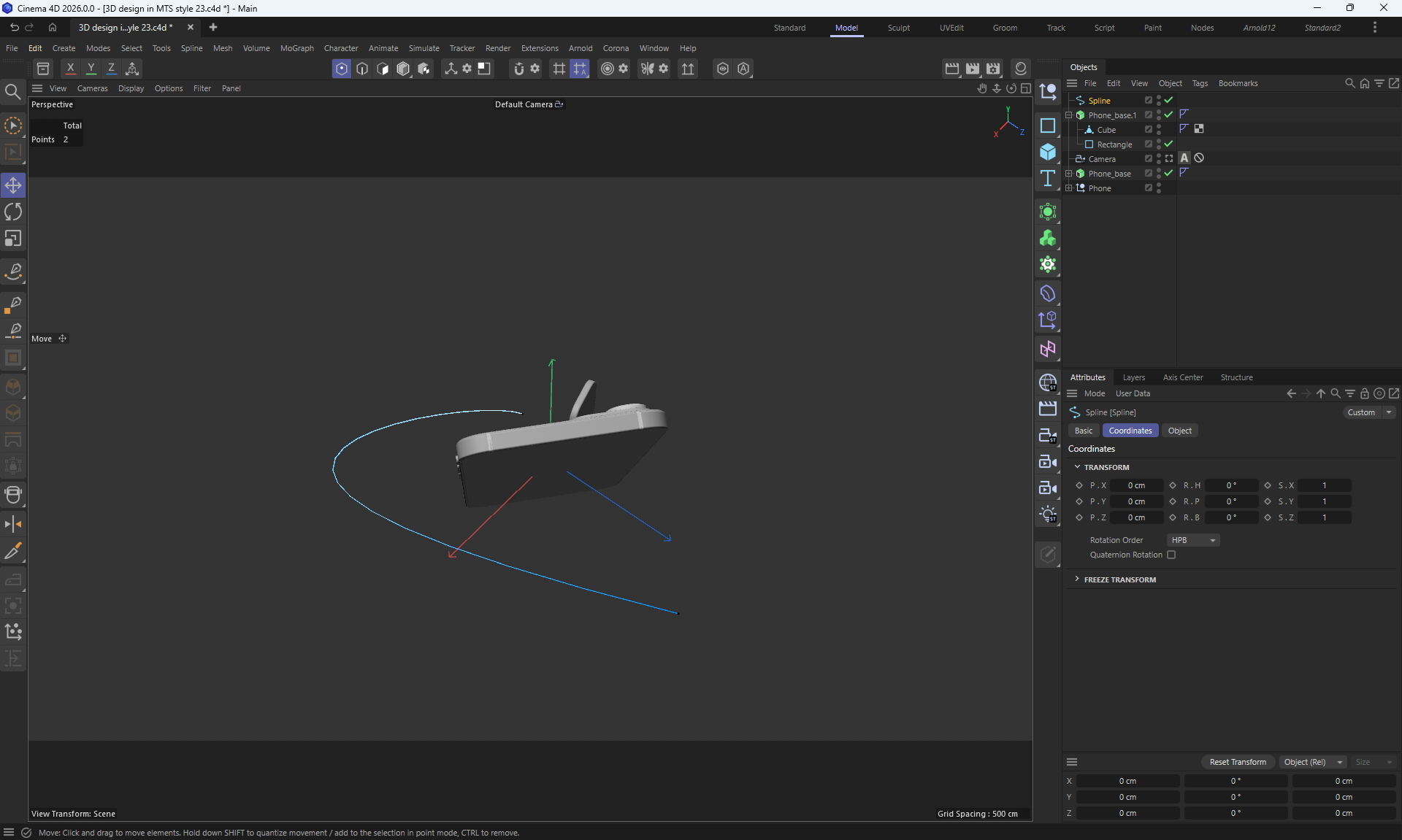Toggle the Rectangle object's enable checkmark
The height and width of the screenshot is (840, 1402).
[x=1168, y=145]
